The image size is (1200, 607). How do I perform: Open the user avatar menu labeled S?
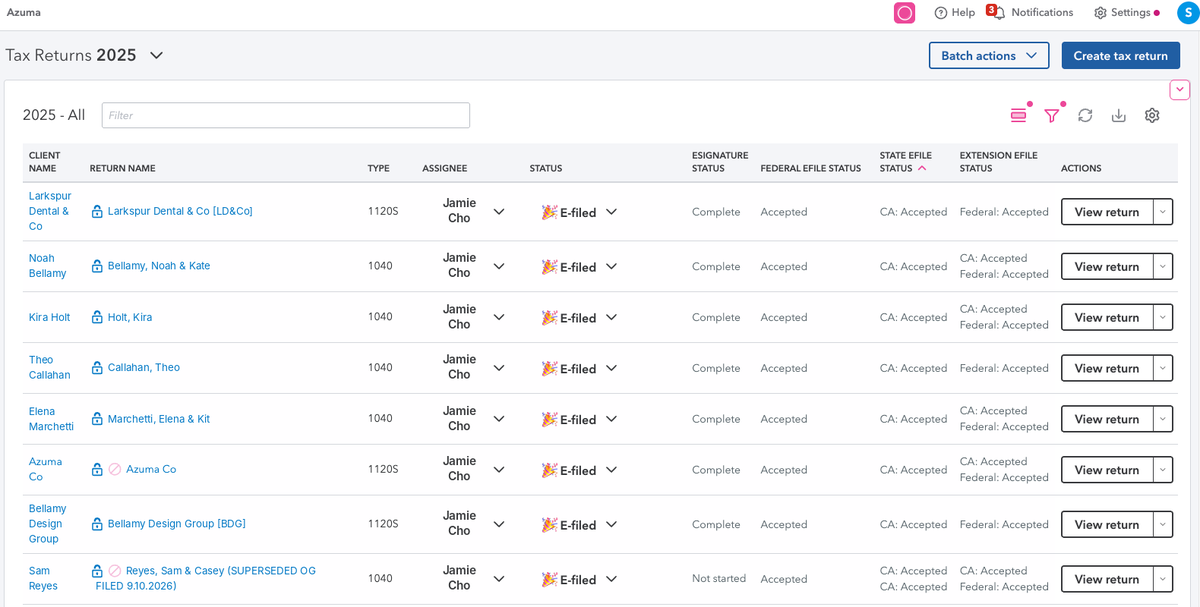(1187, 13)
